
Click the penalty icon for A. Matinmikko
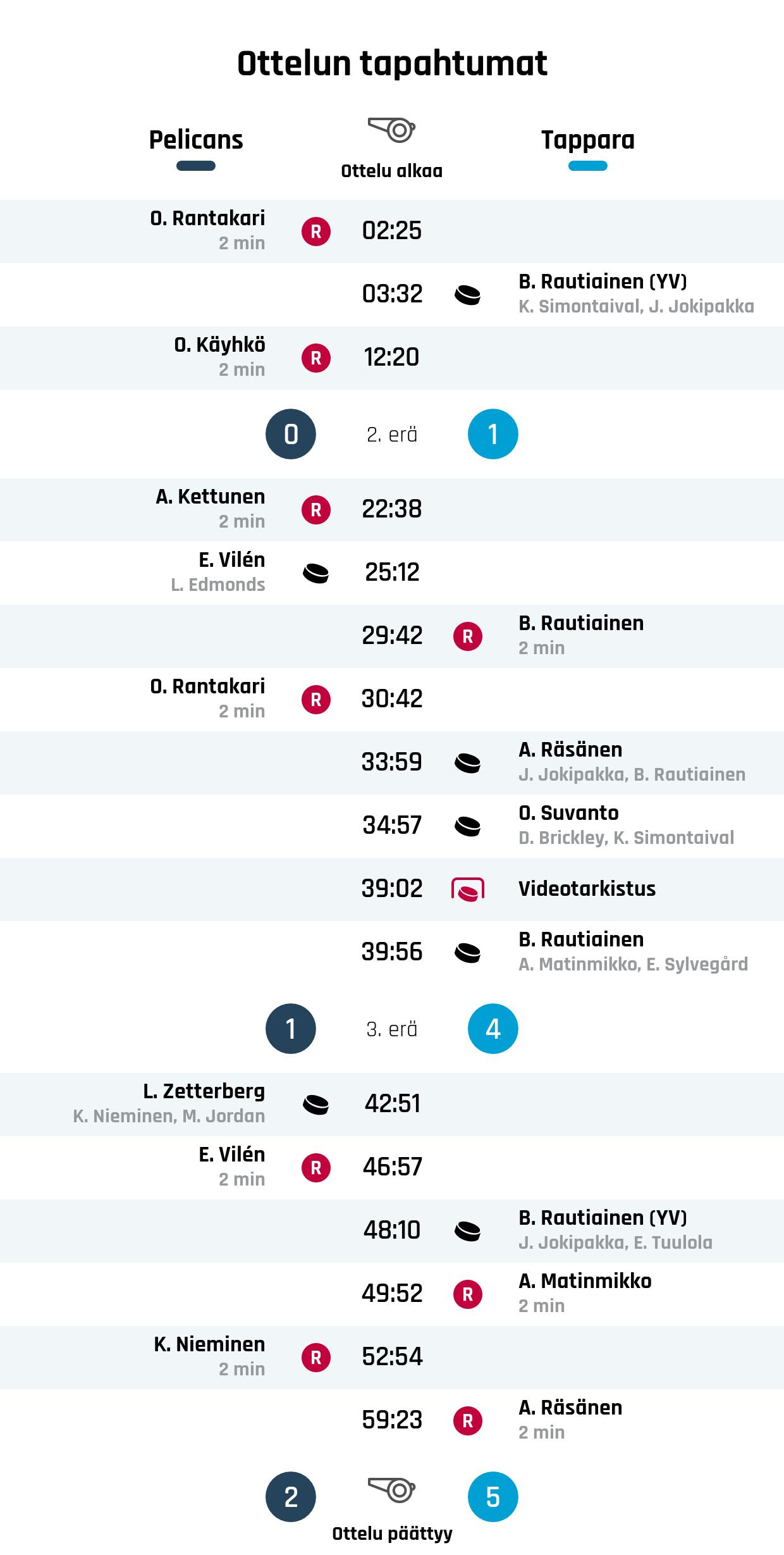coord(468,1294)
